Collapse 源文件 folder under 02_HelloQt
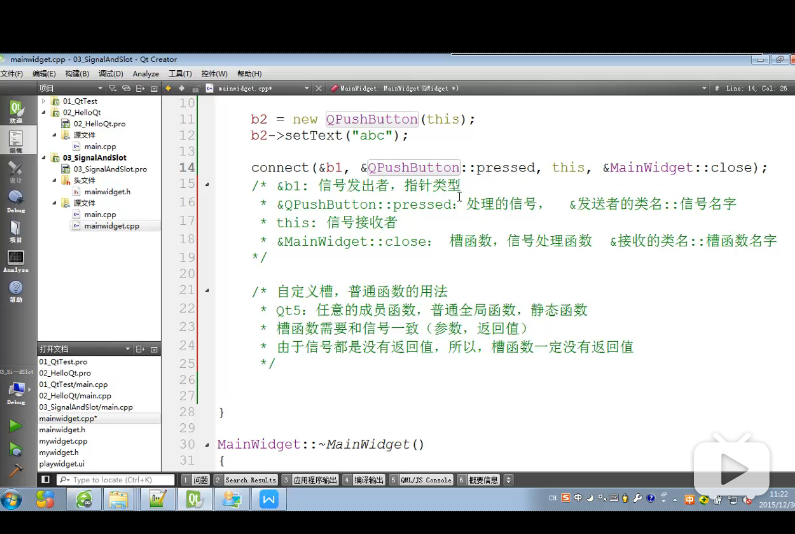 (x=54, y=135)
